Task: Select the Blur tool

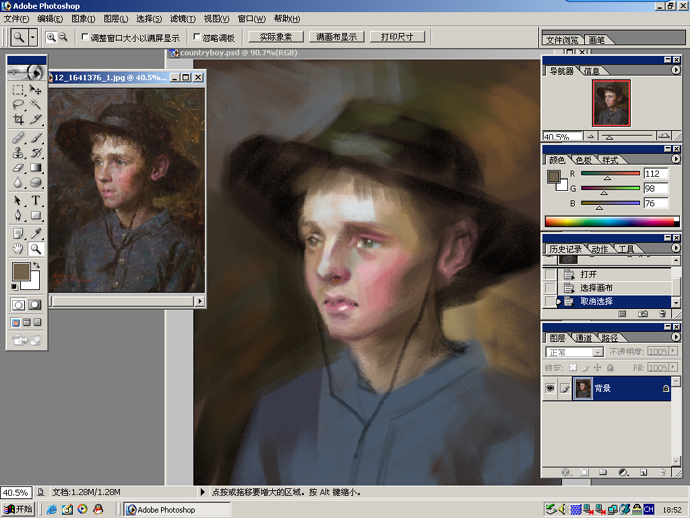Action: [x=18, y=182]
